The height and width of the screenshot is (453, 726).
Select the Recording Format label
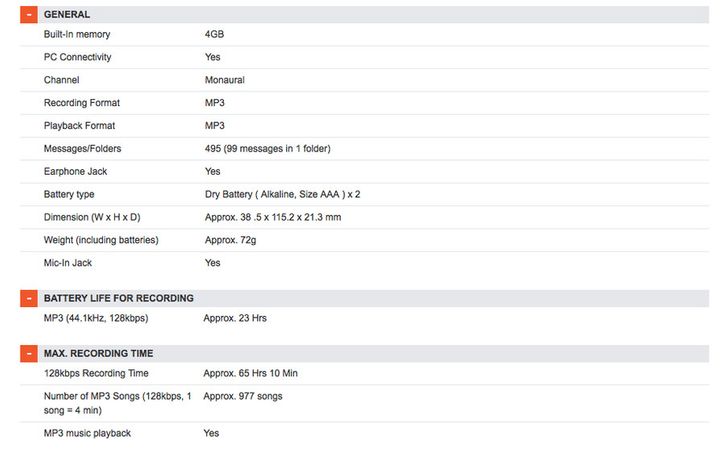(80, 103)
